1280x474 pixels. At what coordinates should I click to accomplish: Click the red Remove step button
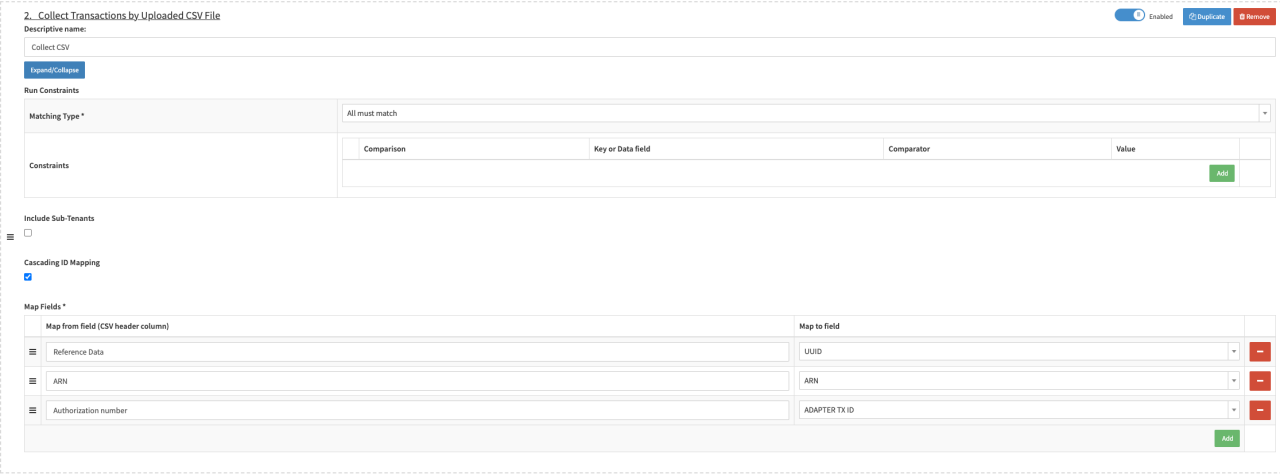point(1254,16)
